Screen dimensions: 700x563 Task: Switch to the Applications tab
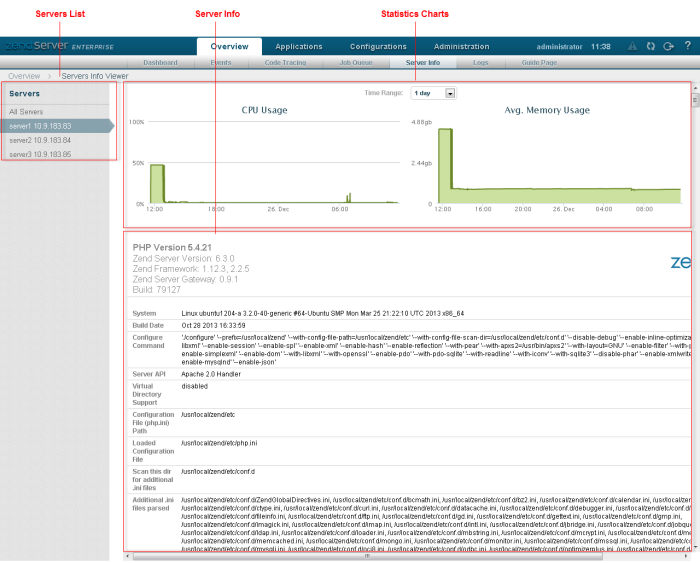298,46
